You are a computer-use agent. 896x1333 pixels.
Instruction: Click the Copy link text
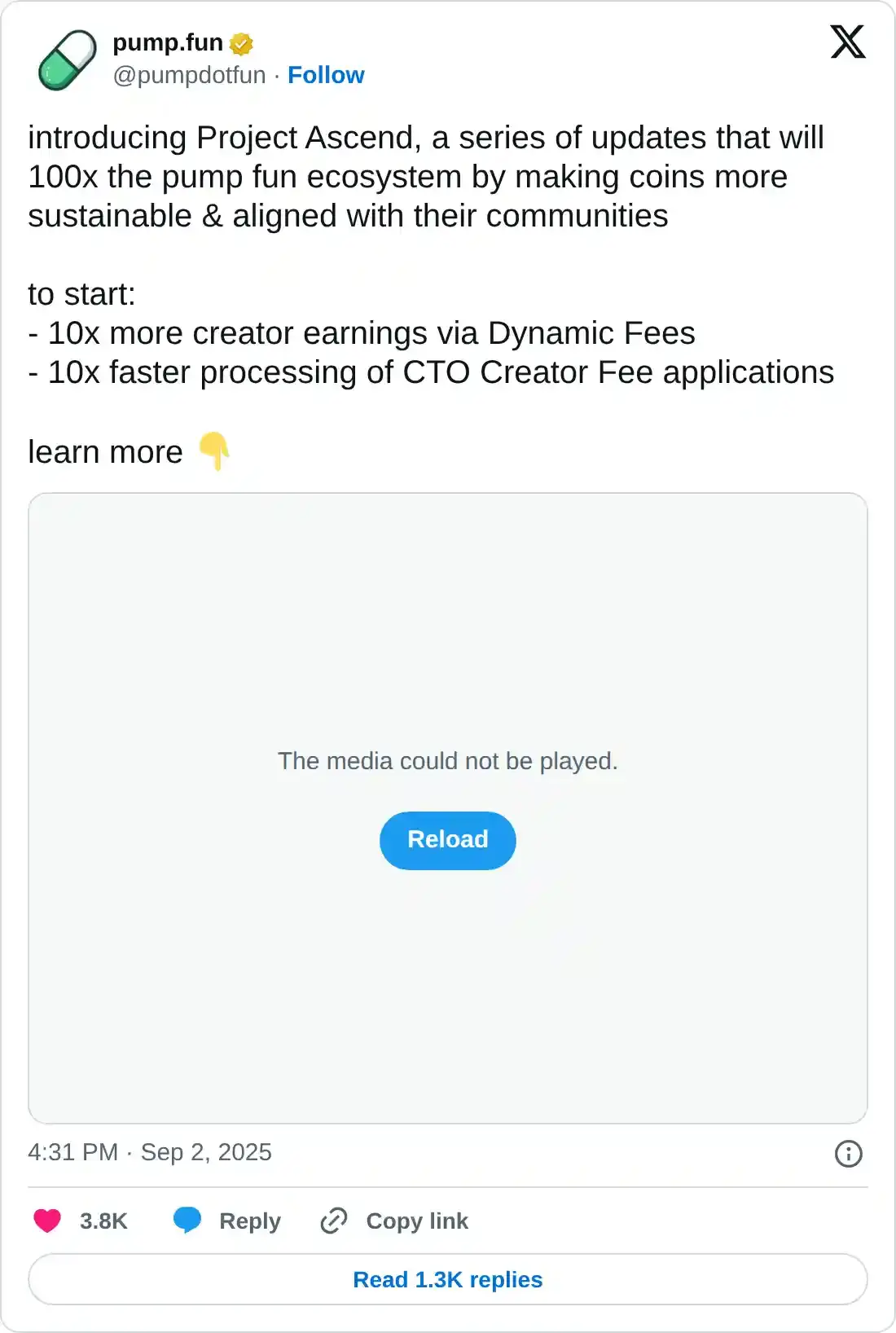pos(417,1221)
